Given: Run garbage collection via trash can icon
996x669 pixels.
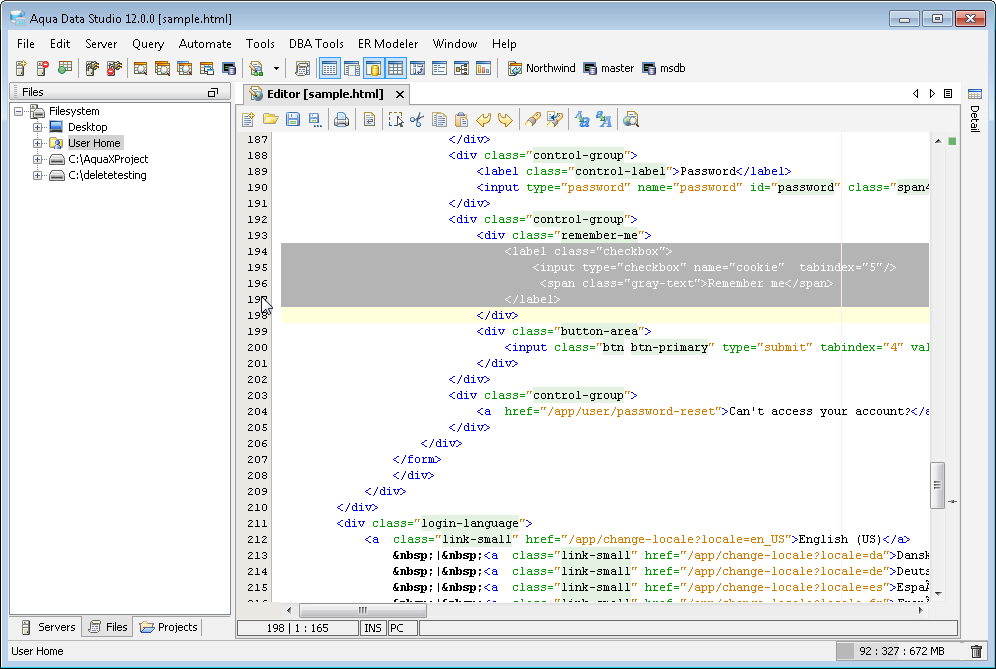Looking at the screenshot, I should coord(976,651).
